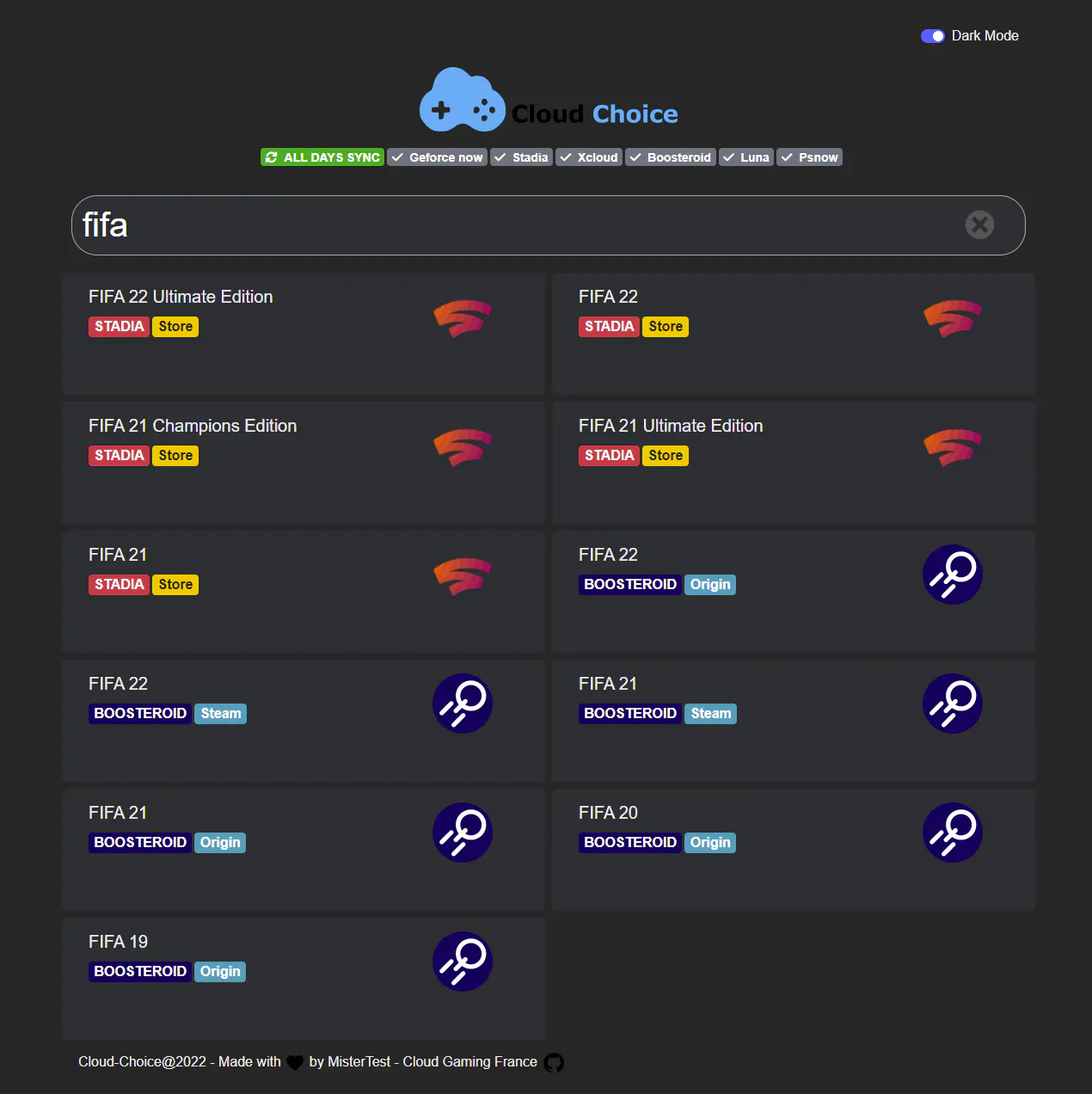Click the Cloud-Choice@2022 footer text

point(142,1062)
